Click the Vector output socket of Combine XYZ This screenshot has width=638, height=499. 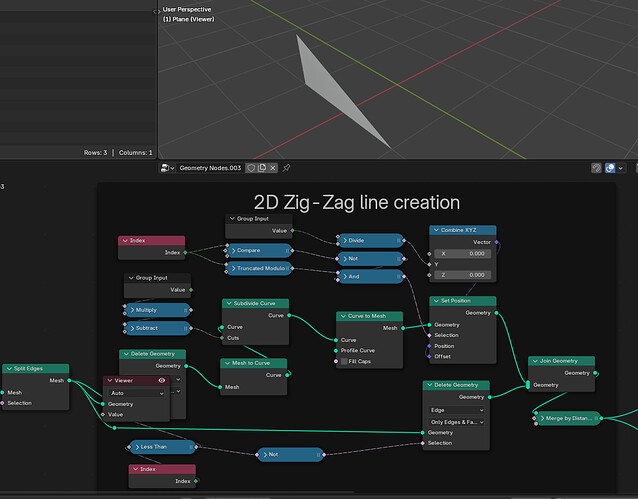(x=496, y=242)
